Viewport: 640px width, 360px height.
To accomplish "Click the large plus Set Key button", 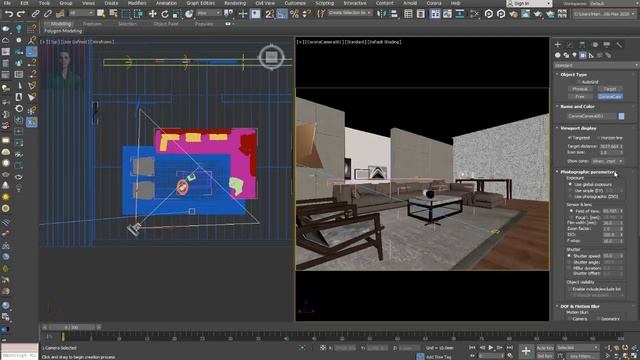I will click(x=526, y=351).
